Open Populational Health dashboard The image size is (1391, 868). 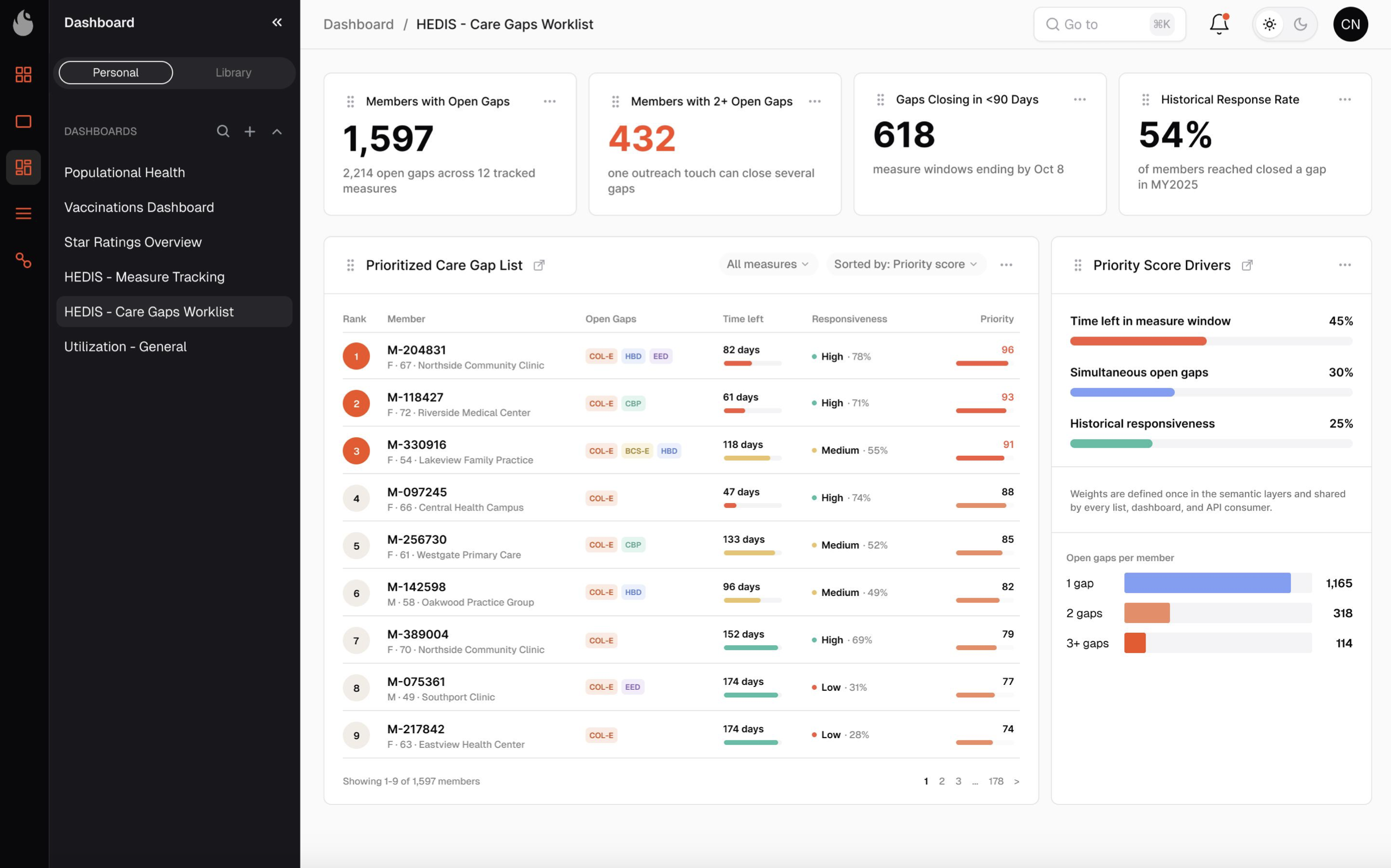174,172
